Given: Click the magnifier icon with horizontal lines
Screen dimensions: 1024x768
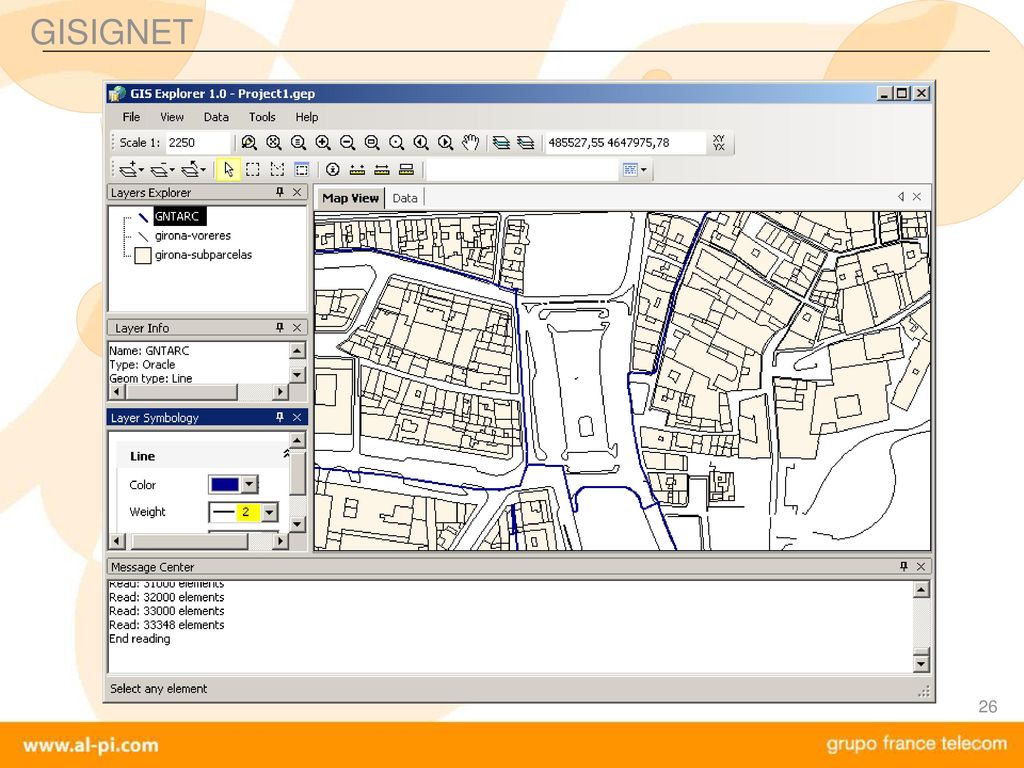Looking at the screenshot, I should tap(298, 142).
